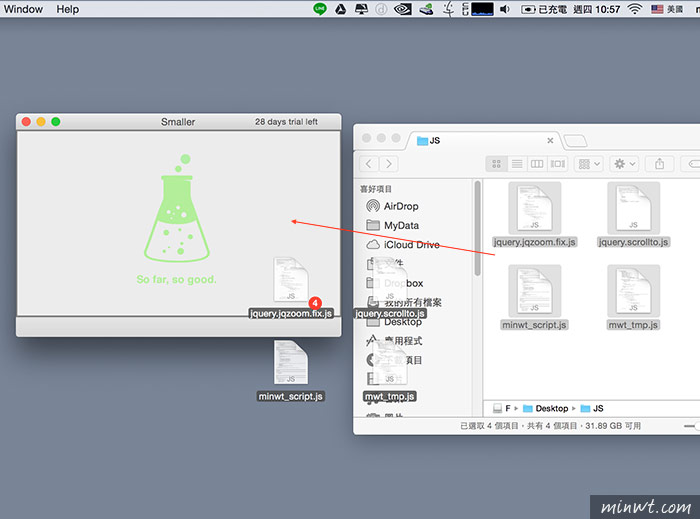Viewport: 700px width, 519px height.
Task: Open the Help menu
Action: coord(67,9)
